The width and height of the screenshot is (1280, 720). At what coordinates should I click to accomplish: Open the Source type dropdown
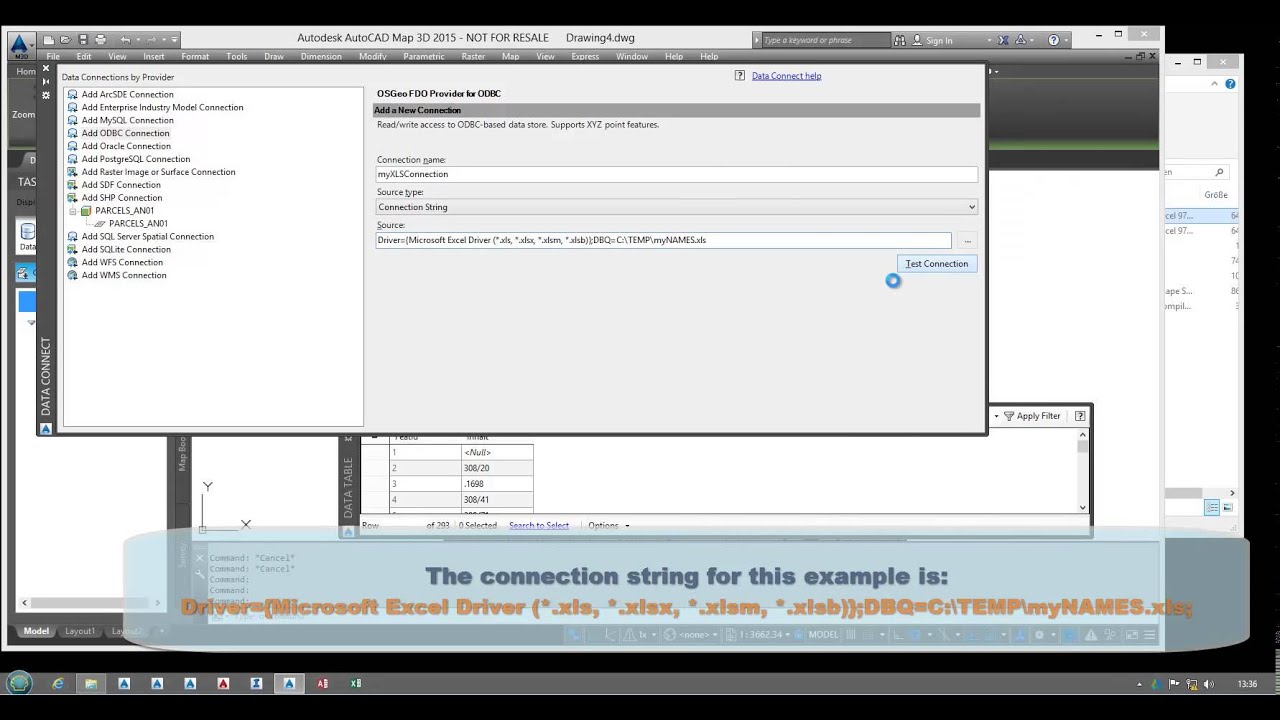(x=676, y=207)
